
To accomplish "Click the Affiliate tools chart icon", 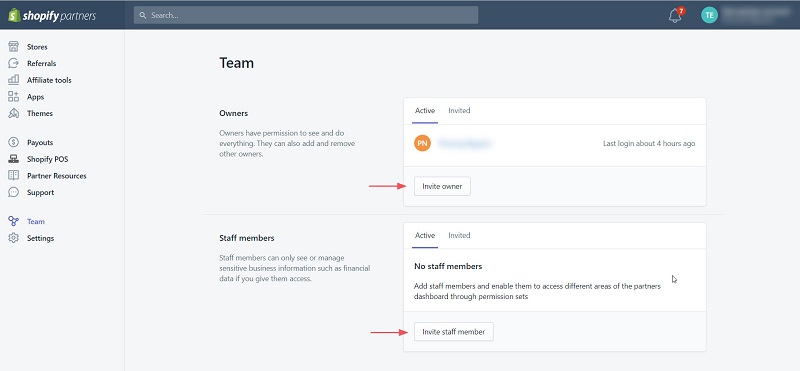I will (x=14, y=80).
